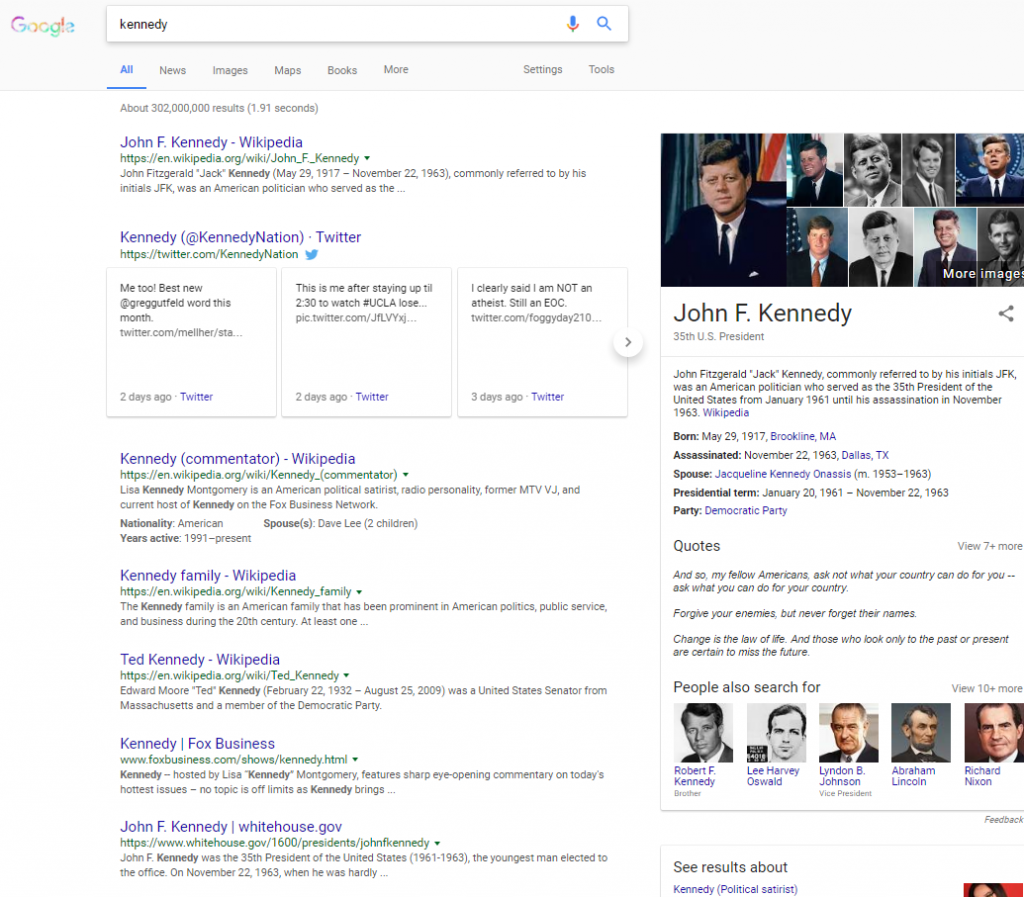Open John F. Kennedy | whitehouse.gov result
The height and width of the screenshot is (897, 1024).
click(231, 826)
